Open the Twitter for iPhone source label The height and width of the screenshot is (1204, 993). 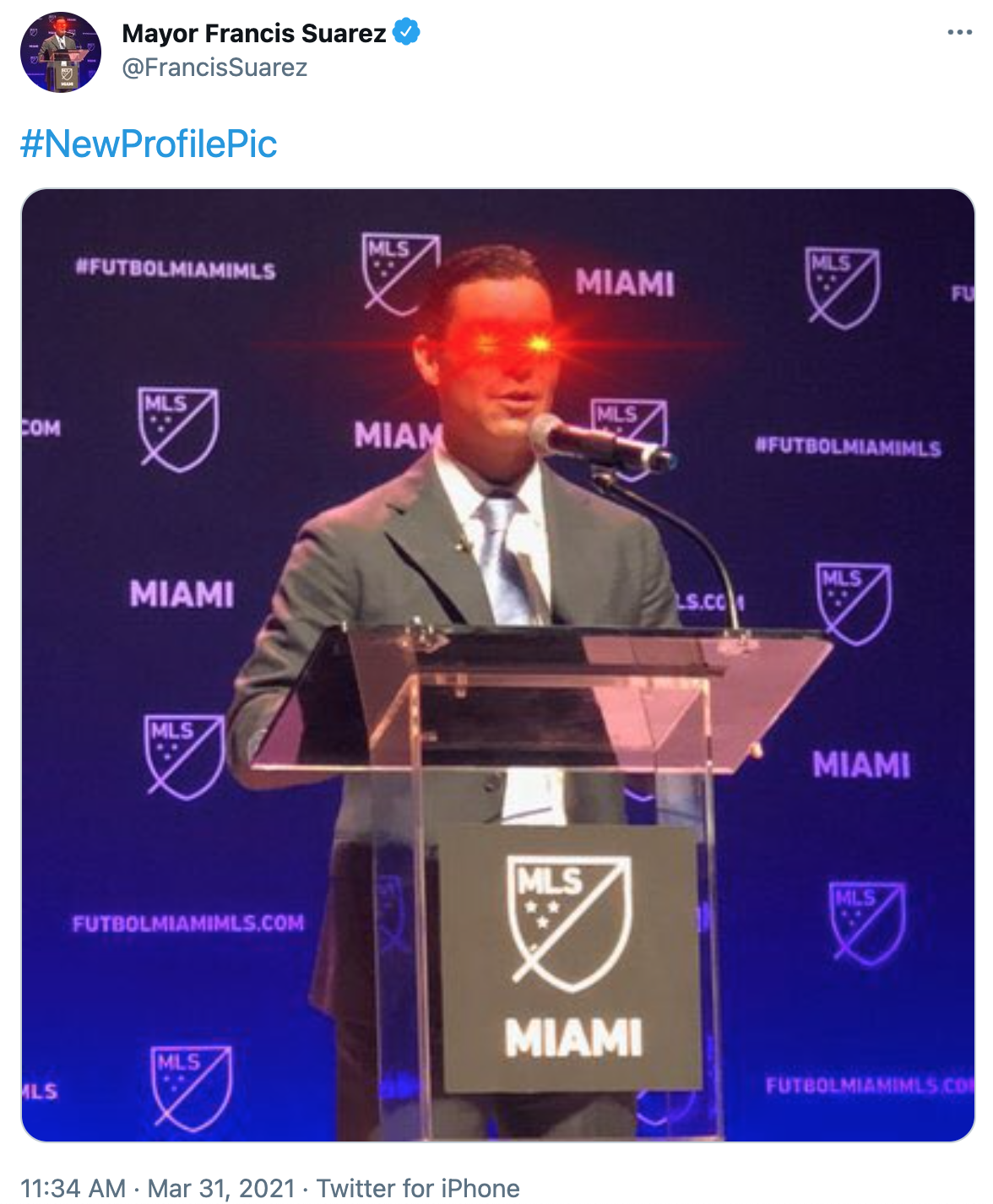(x=418, y=1188)
